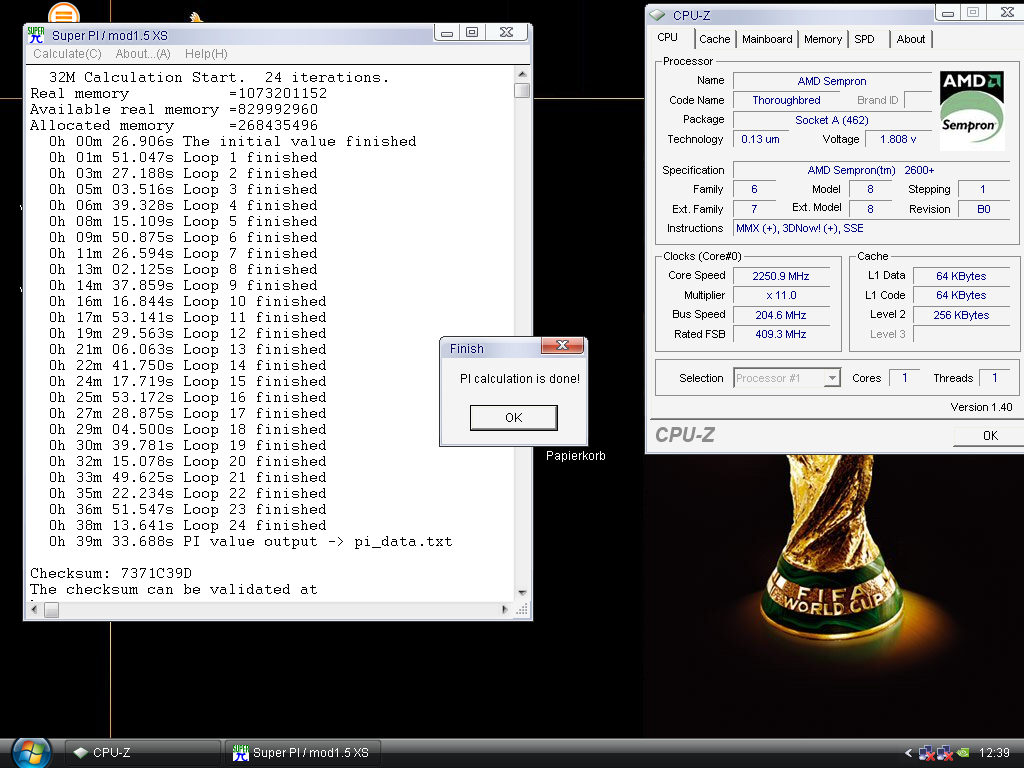Screen dimensions: 1024x768
Task: Click the '32M Calculation Start' line
Action: click(x=219, y=77)
